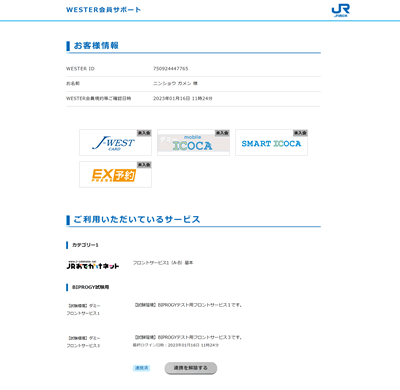Click the お客様情報 section heading
Image resolution: width=400 pixels, height=390 pixels.
(x=96, y=45)
